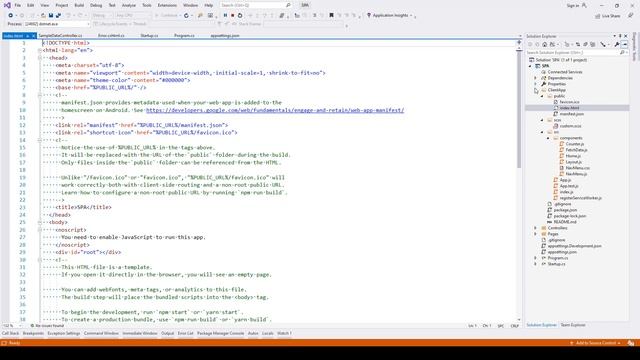
Task: Click the red Stop Debugging icon
Action: point(232,16)
